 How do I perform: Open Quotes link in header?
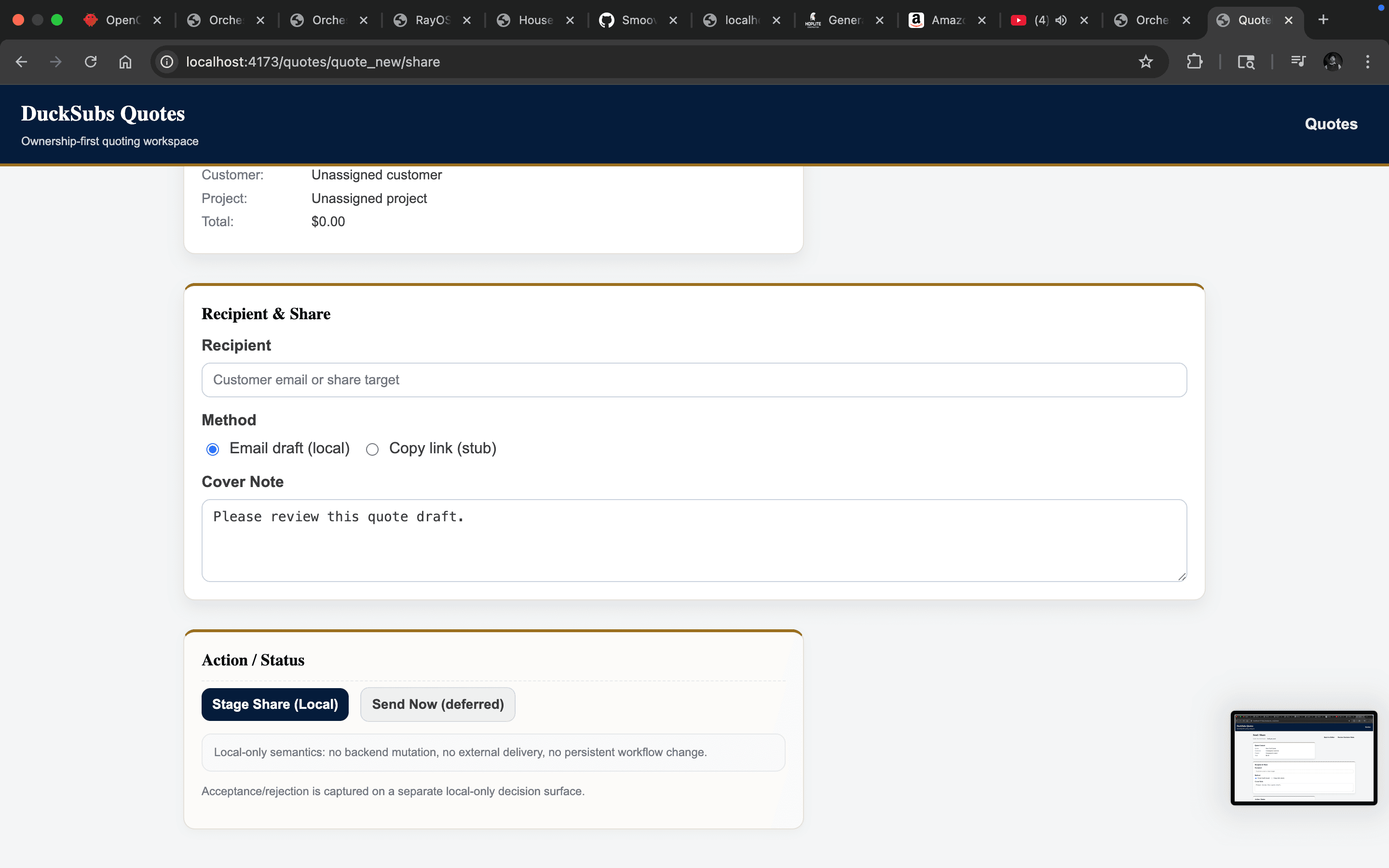1331,124
